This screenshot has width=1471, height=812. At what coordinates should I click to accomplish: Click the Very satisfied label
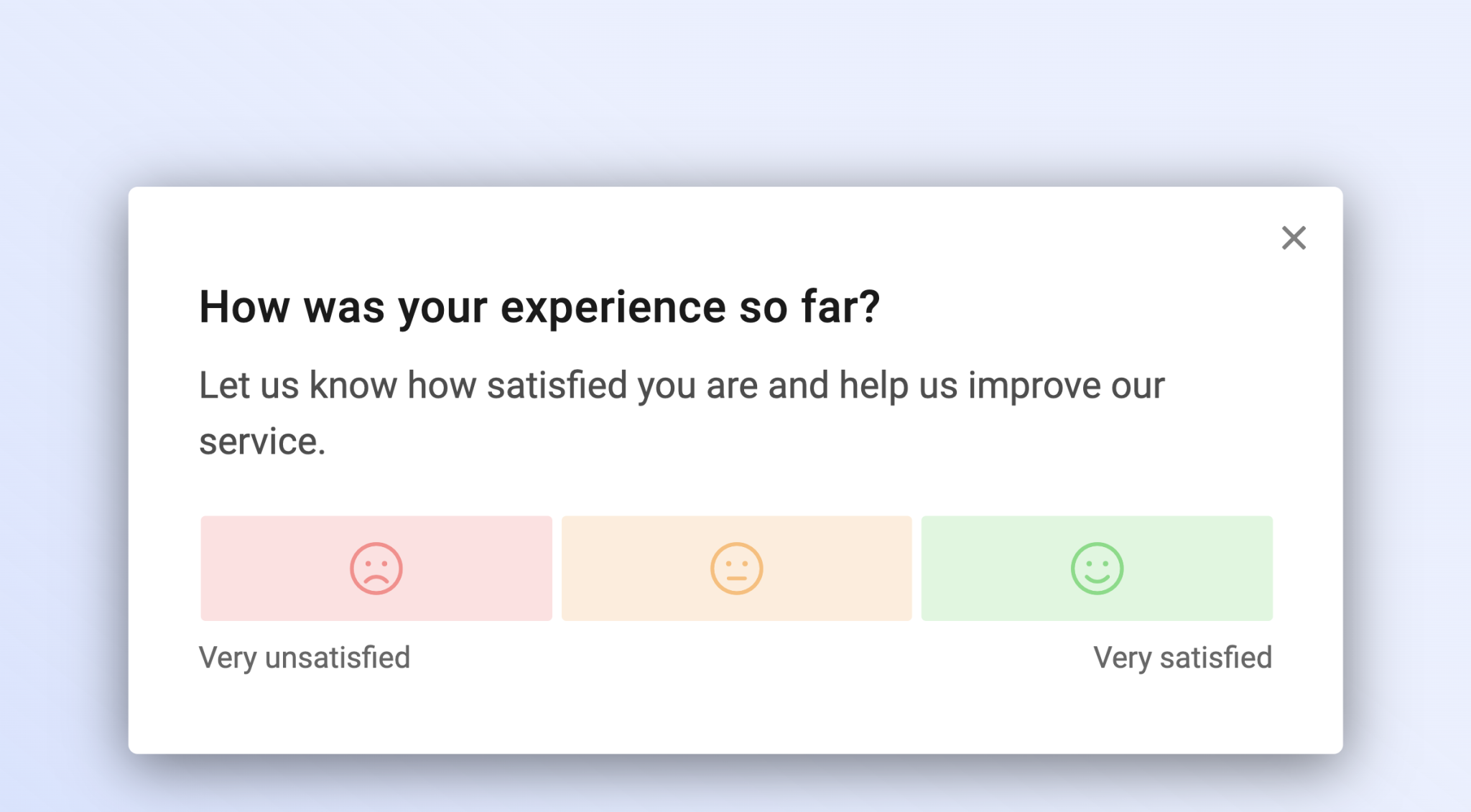coord(1183,656)
